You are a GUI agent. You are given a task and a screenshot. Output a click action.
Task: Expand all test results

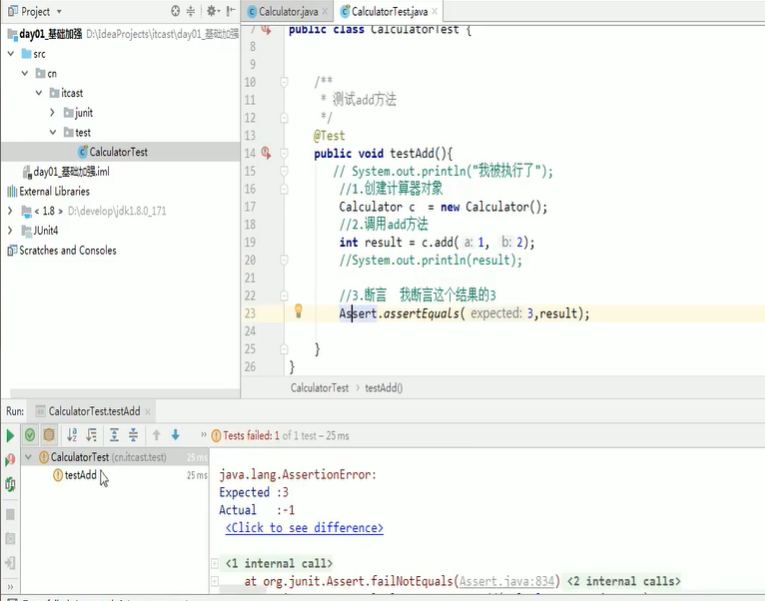pyautogui.click(x=114, y=435)
